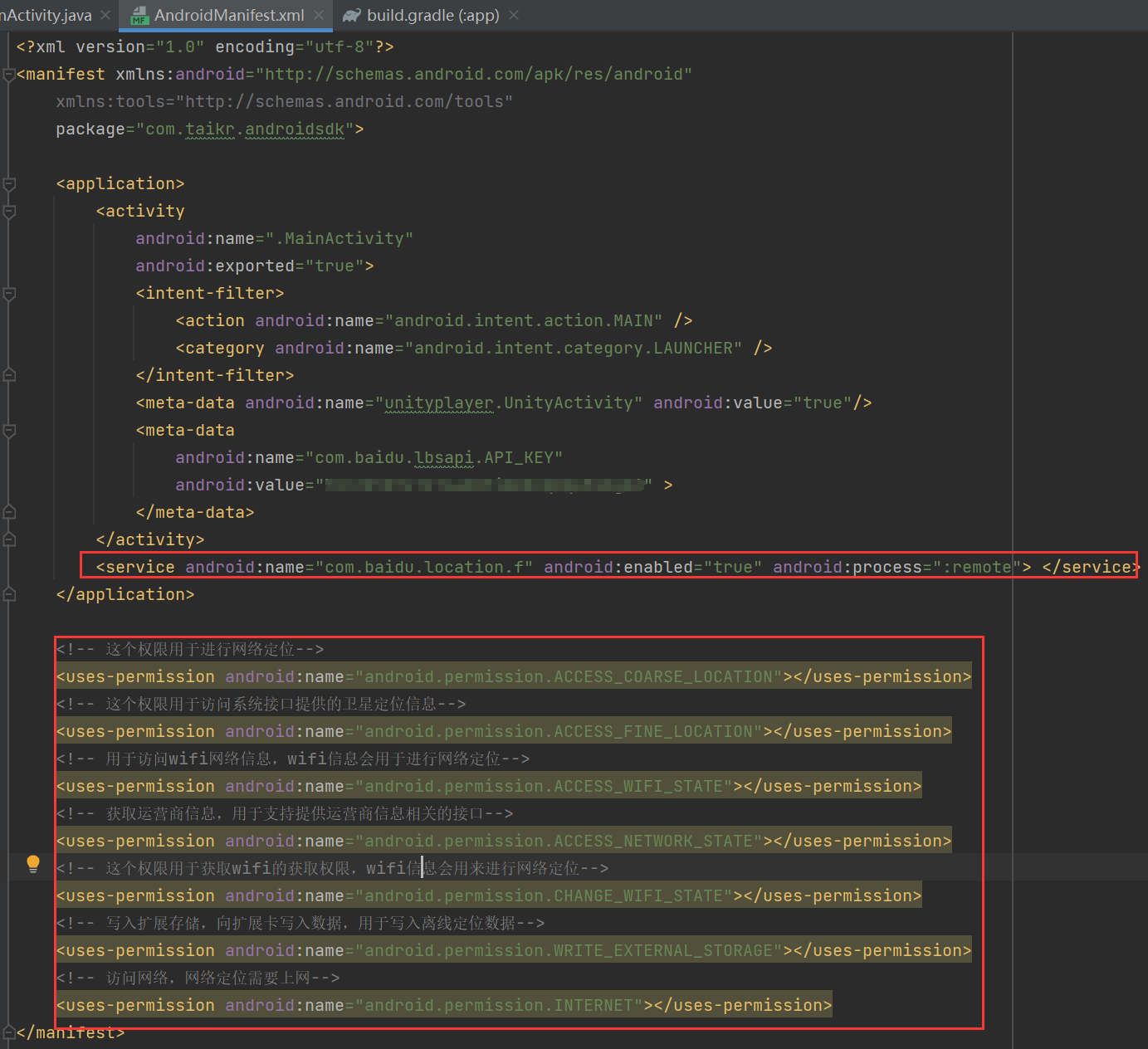Screen dimensions: 1148x1049
Task: Click the comment about 写入扩展存储
Action: (300, 923)
